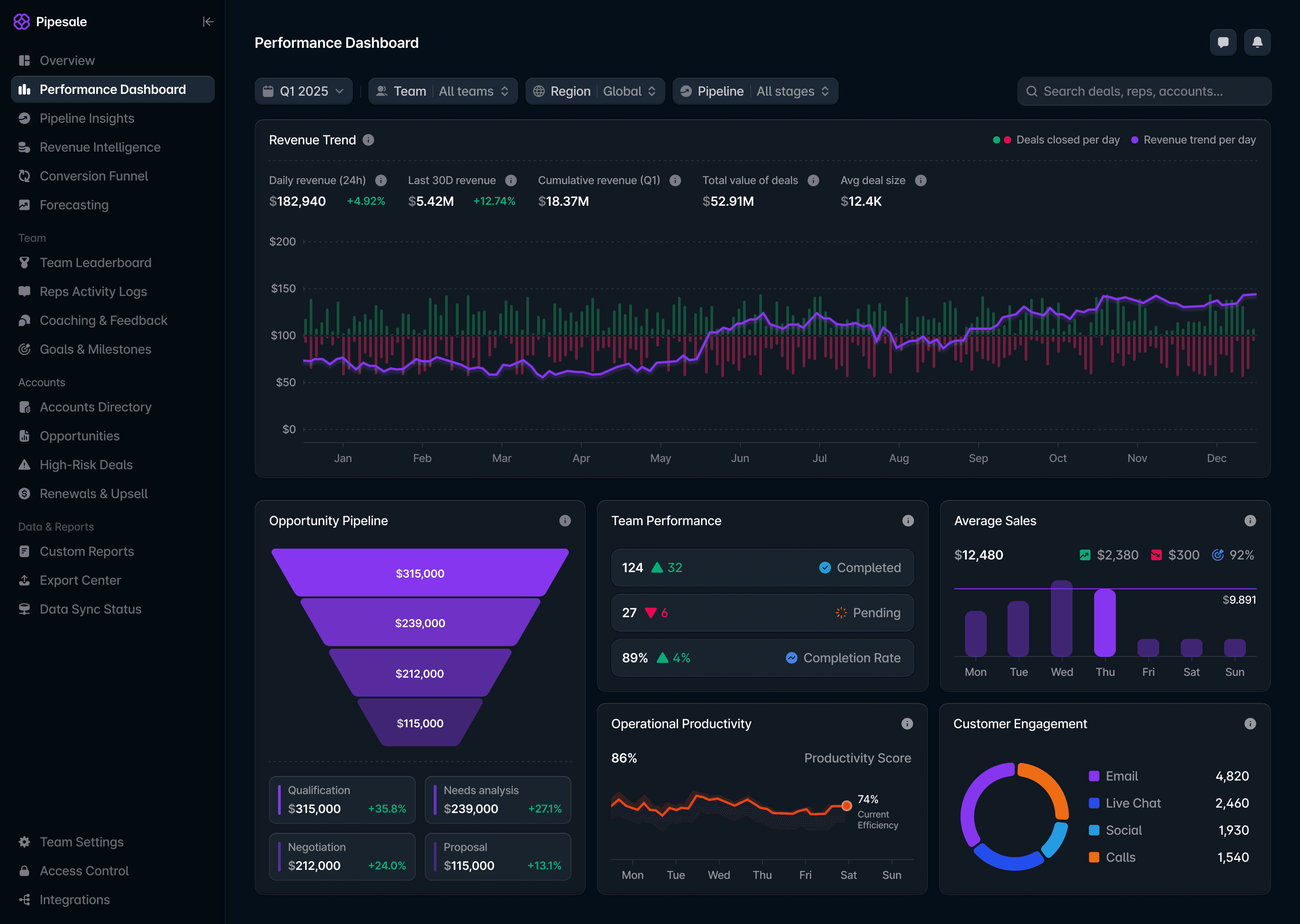
Task: Open the Q1 2025 date dropdown
Action: [x=303, y=92]
